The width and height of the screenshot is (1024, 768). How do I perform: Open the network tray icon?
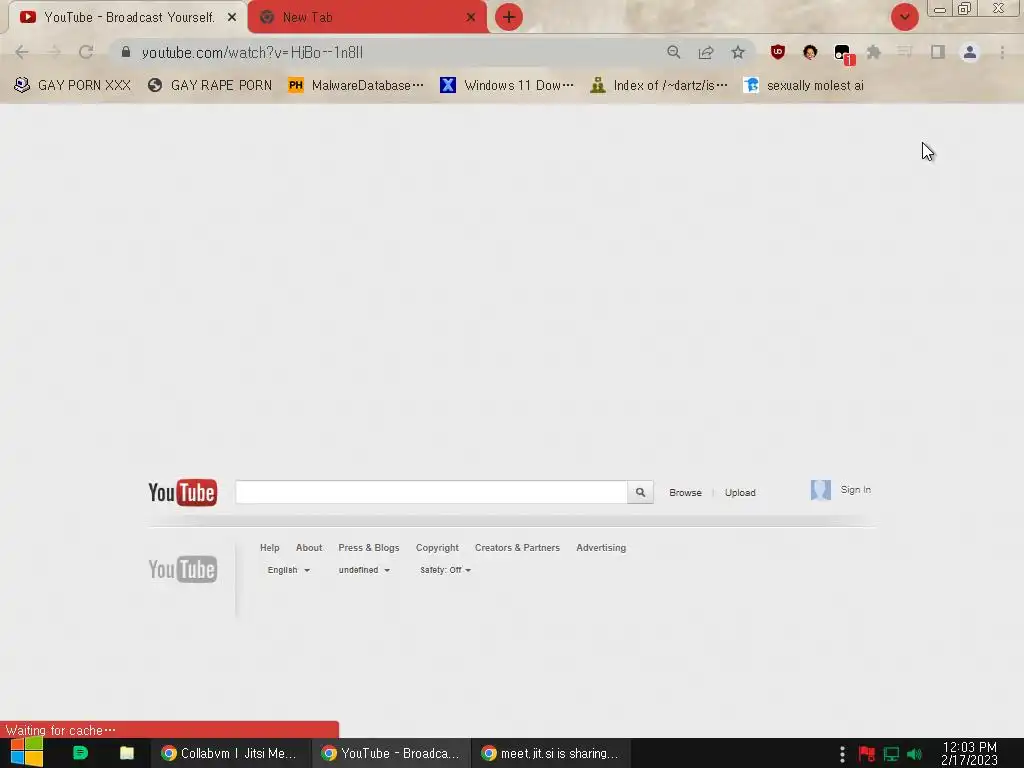(x=891, y=754)
